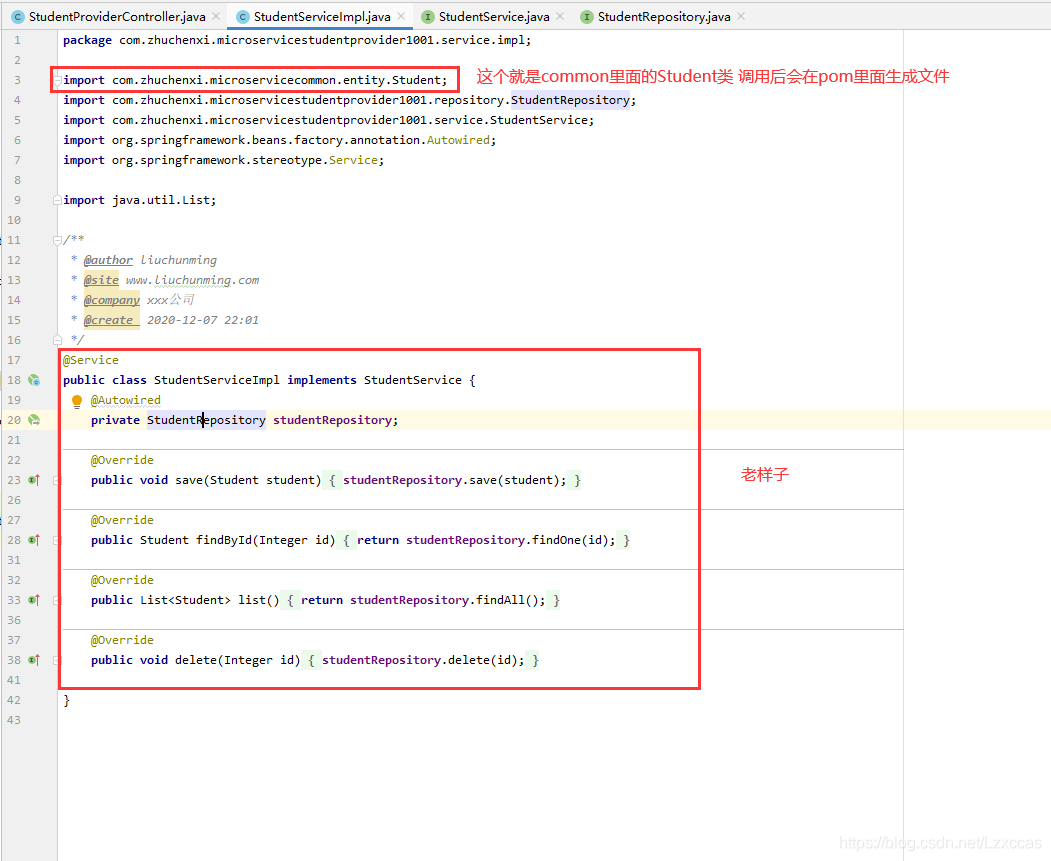Click the implements-method gutter icon on line 38
Image resolution: width=1051 pixels, height=861 pixels.
point(34,660)
